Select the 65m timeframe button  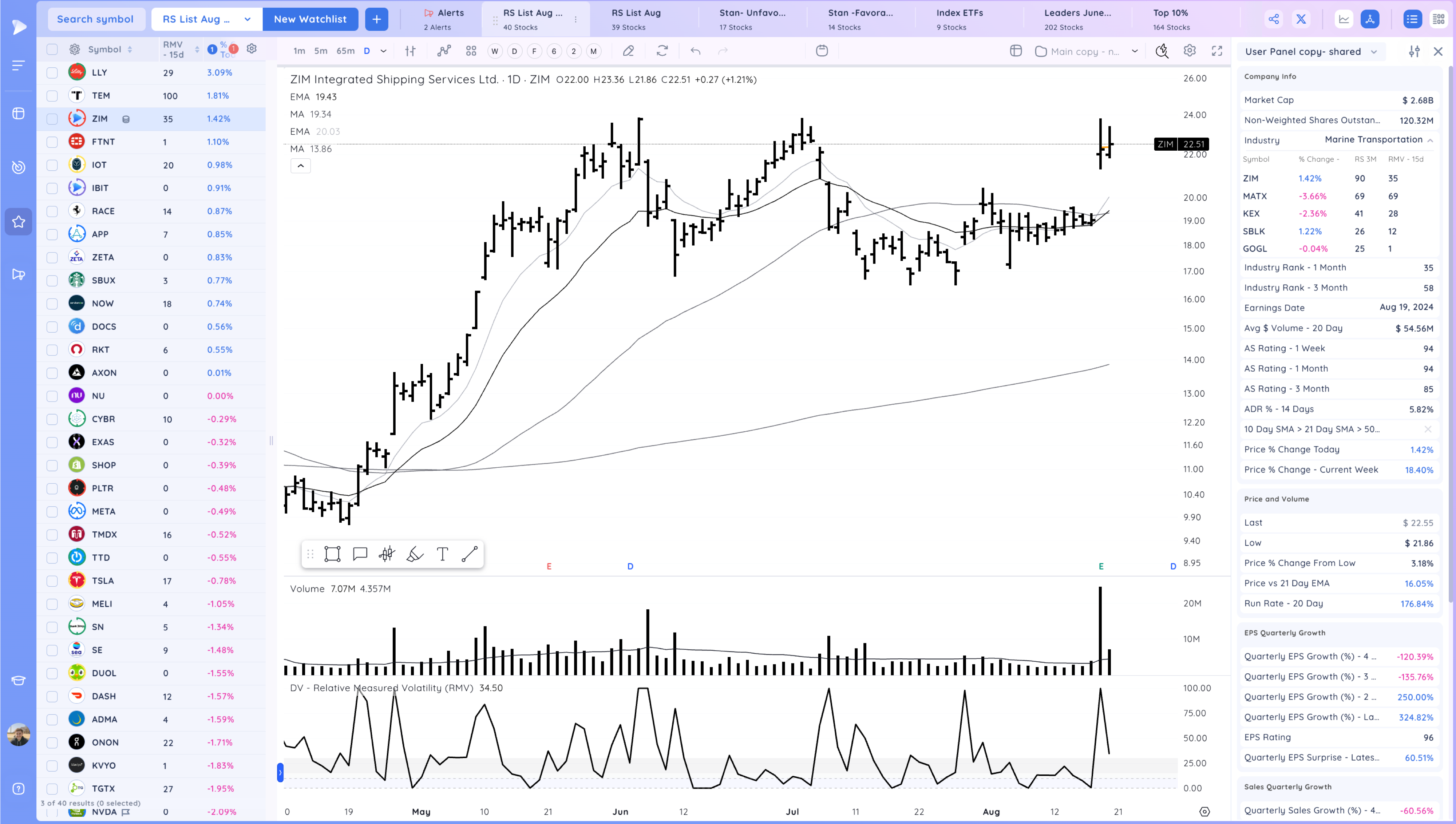coord(345,51)
